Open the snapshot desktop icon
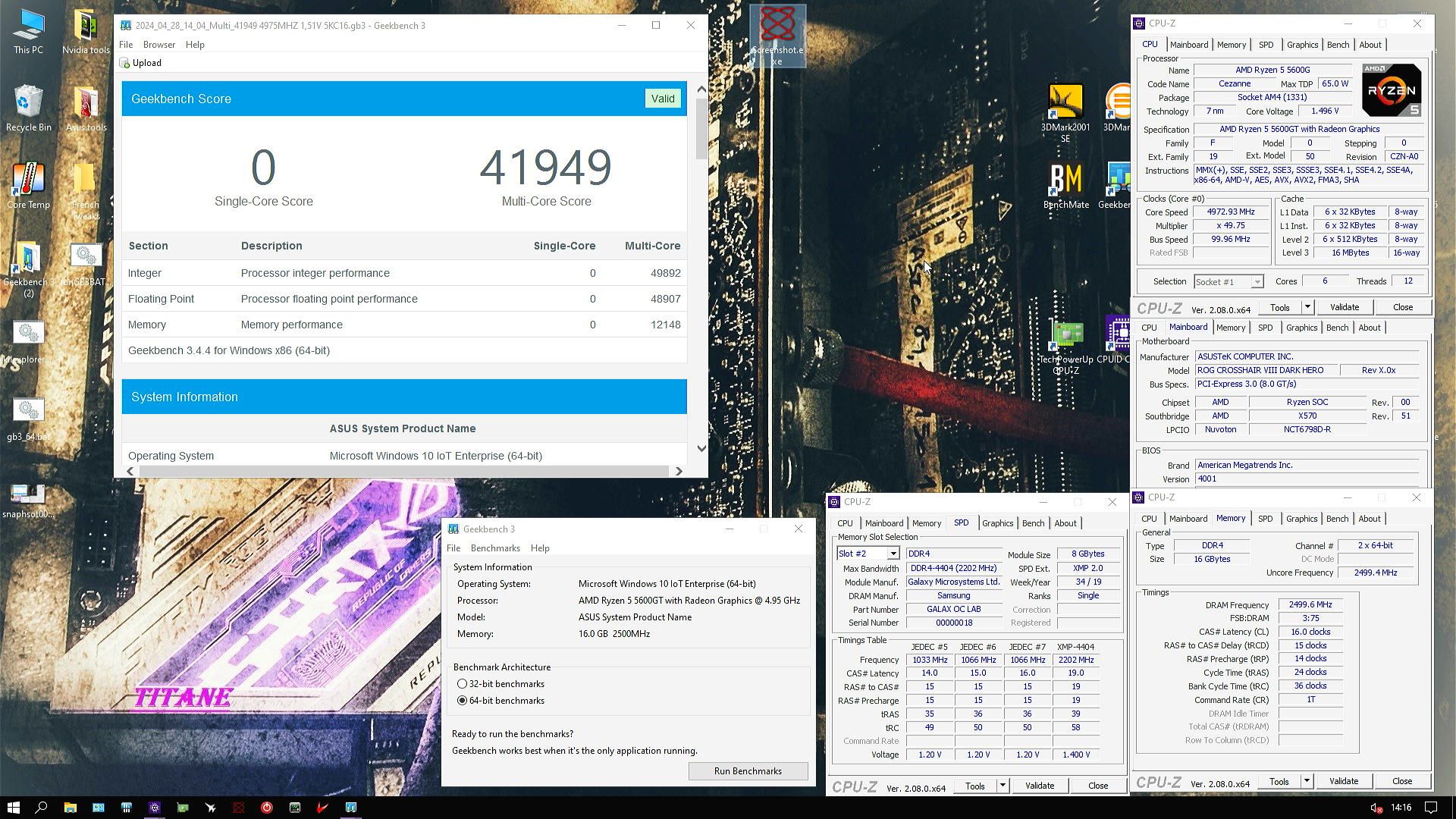This screenshot has height=819, width=1456. [x=28, y=500]
